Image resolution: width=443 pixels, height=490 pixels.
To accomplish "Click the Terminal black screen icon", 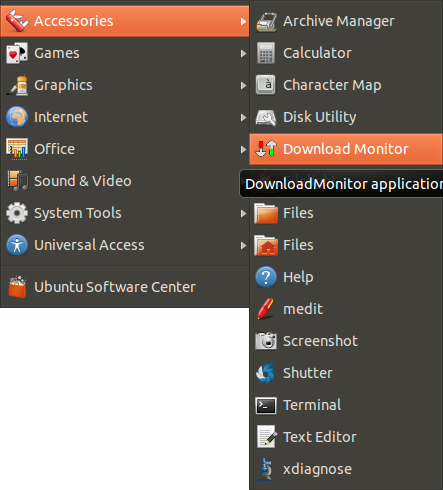I will 266,405.
